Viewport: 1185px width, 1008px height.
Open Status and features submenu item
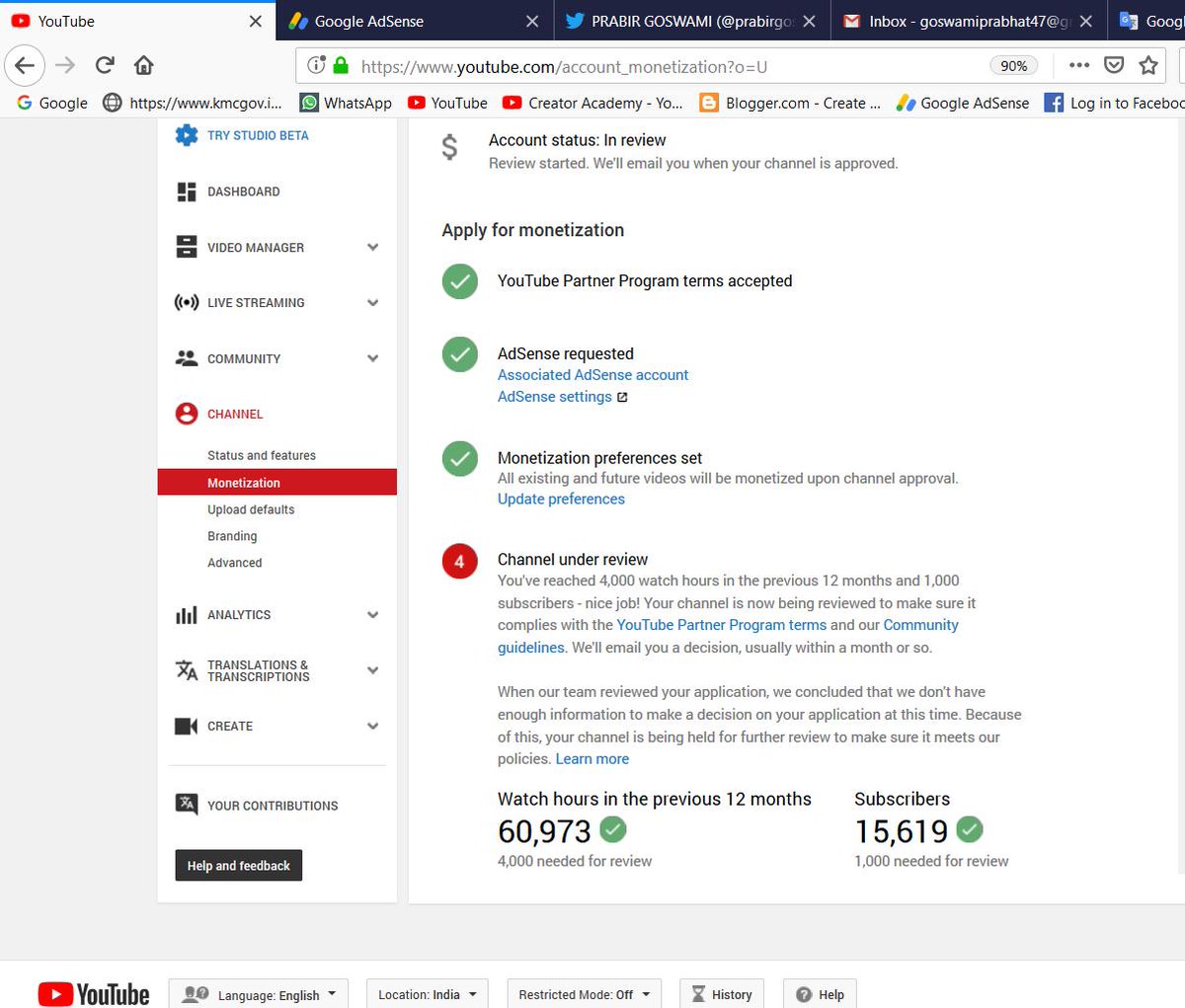coord(262,455)
